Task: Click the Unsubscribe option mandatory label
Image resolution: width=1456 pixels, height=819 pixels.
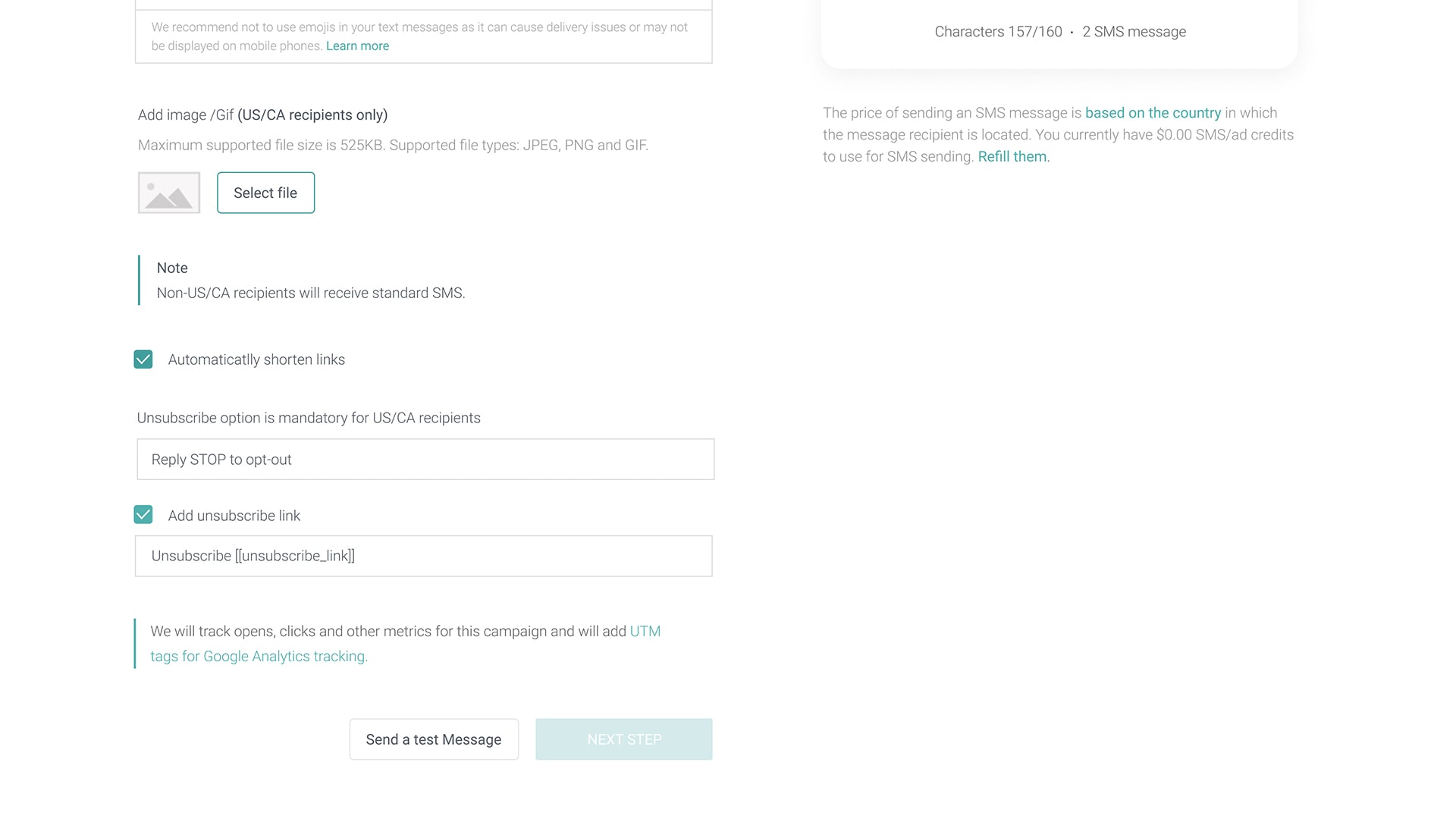Action: click(x=309, y=418)
